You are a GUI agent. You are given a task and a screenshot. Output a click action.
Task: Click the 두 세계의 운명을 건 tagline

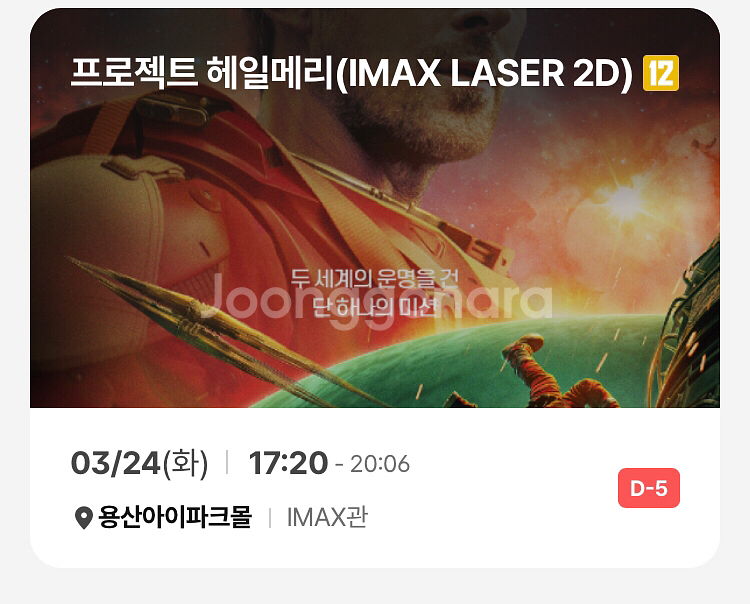(x=375, y=278)
